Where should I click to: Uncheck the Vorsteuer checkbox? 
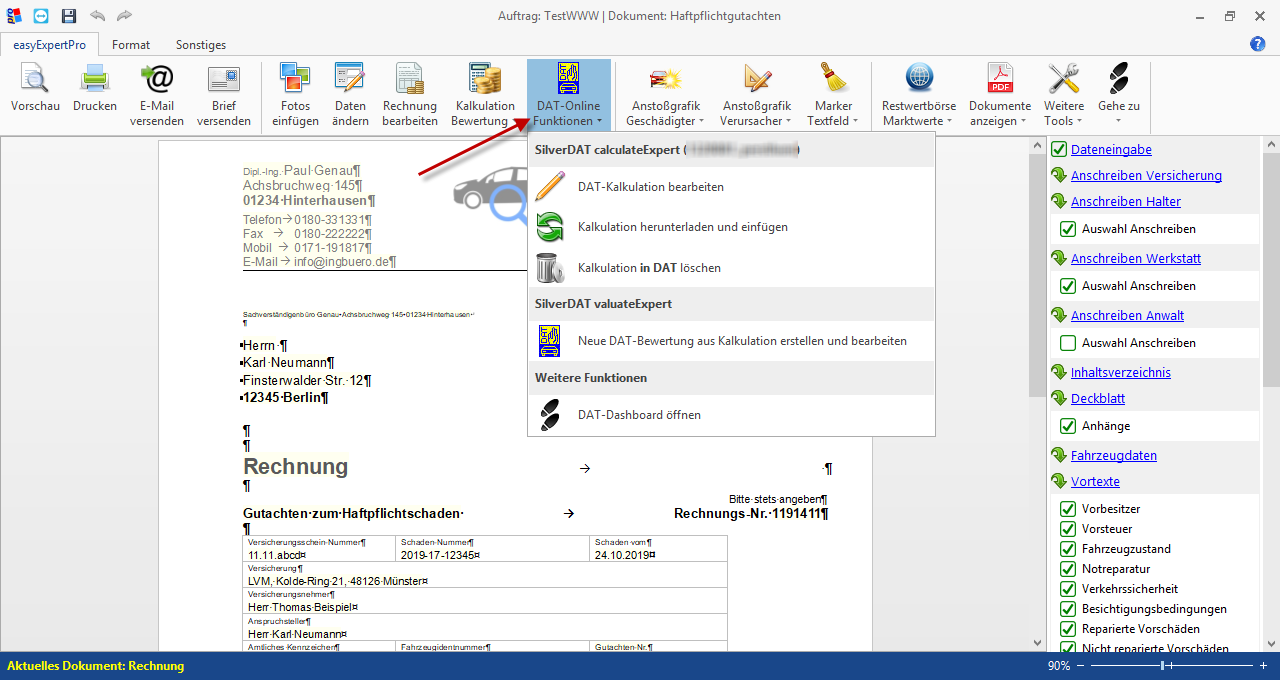(x=1068, y=529)
